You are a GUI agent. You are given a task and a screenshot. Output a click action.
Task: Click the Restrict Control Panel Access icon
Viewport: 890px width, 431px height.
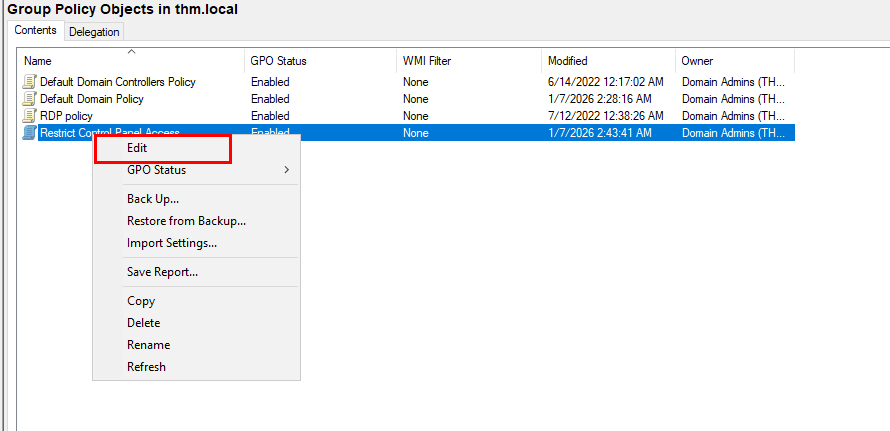pos(30,133)
